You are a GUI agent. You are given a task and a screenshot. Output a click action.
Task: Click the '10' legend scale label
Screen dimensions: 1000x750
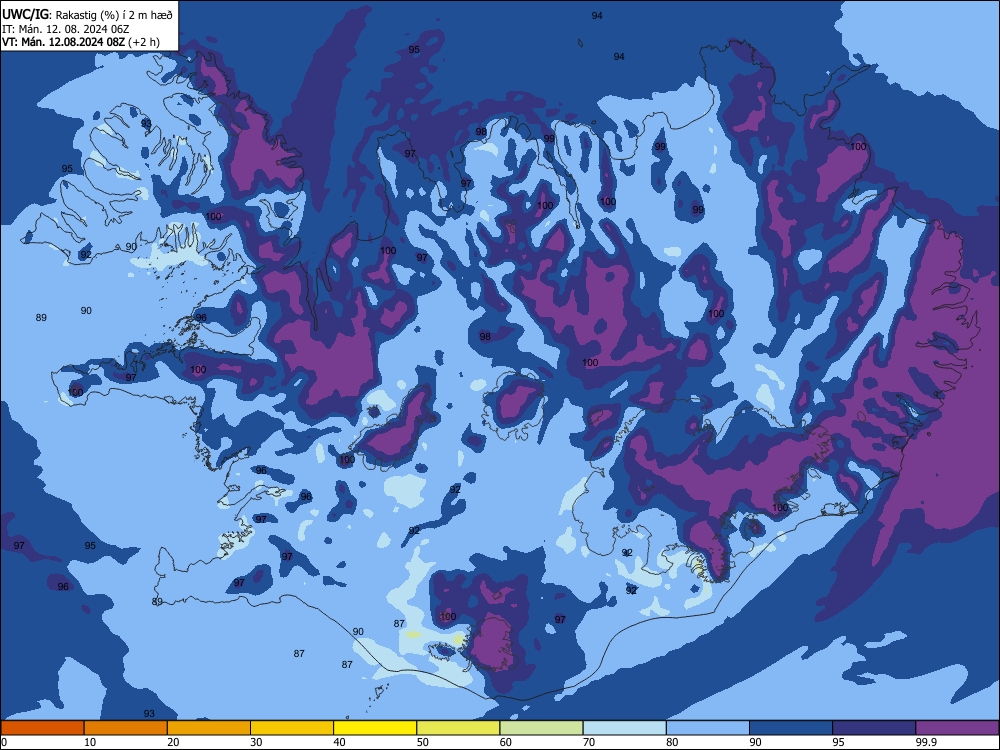point(90,742)
